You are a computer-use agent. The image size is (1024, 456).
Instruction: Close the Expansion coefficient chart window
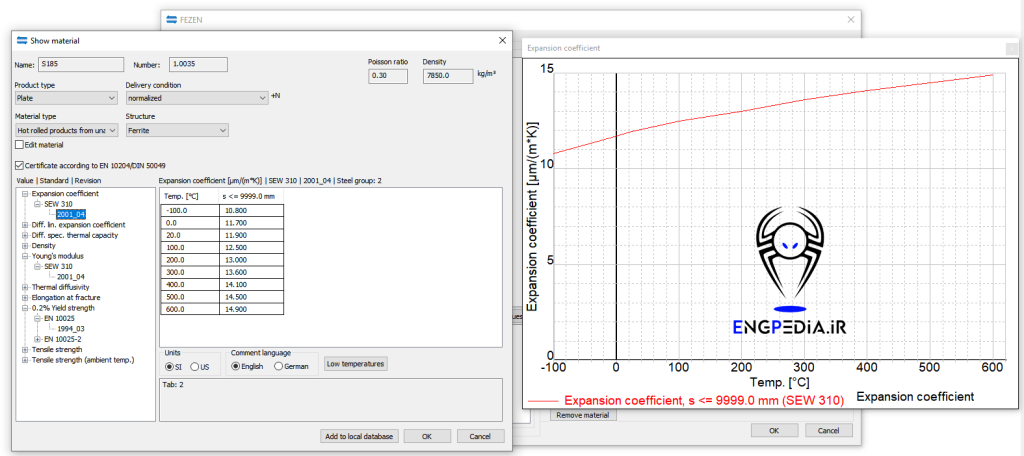point(1010,46)
